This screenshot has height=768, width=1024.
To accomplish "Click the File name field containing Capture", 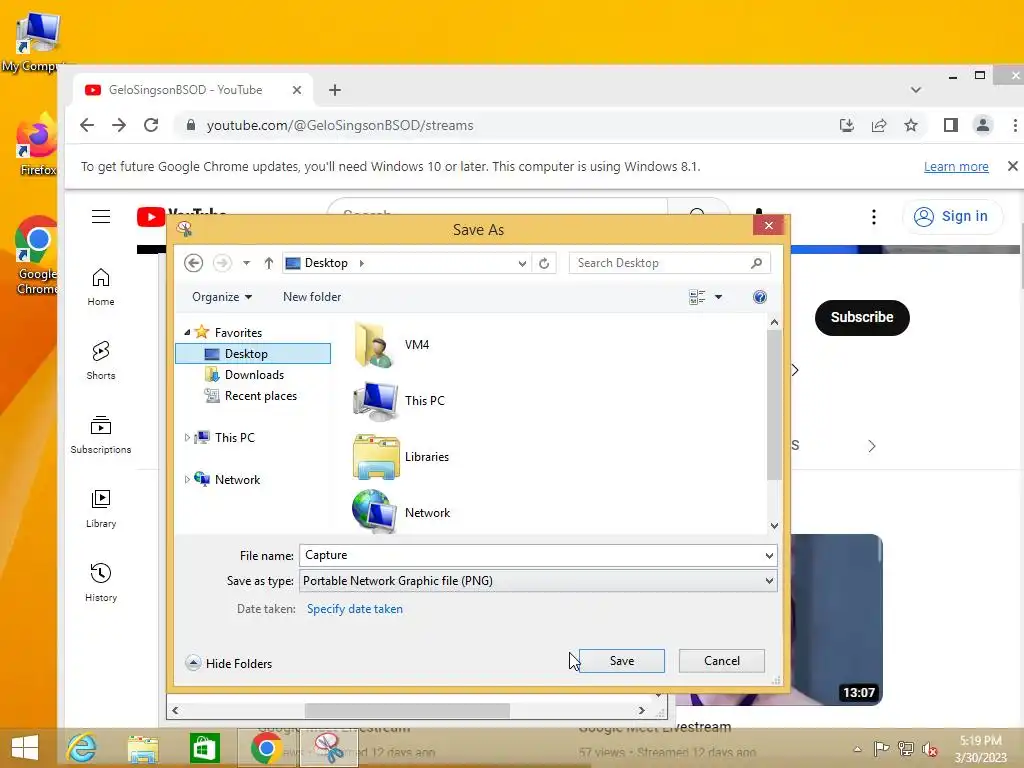I will pyautogui.click(x=530, y=555).
